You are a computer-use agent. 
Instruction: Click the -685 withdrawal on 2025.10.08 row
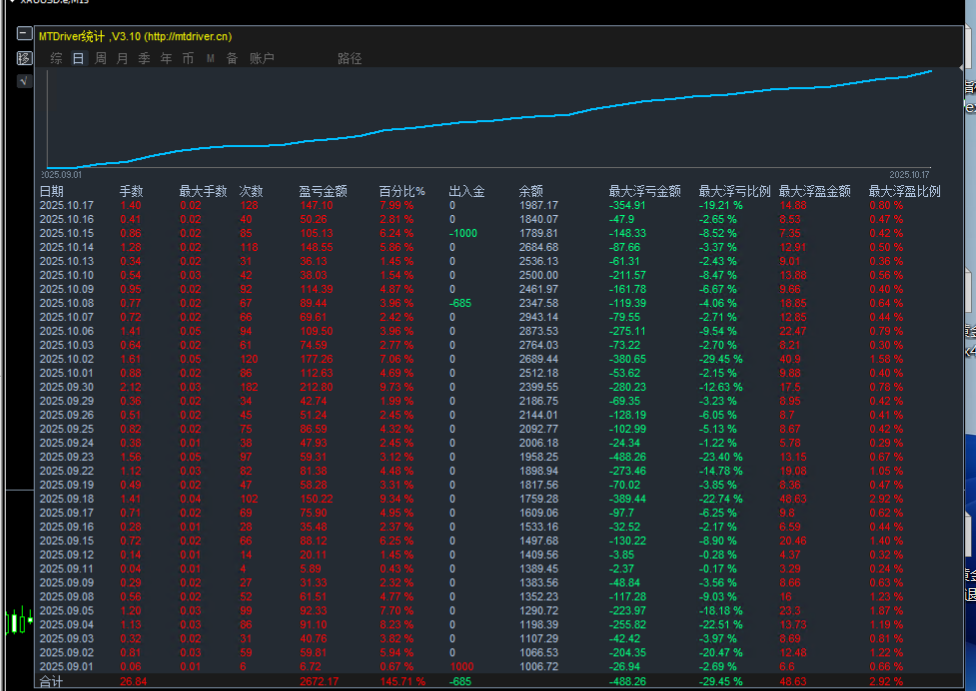461,303
